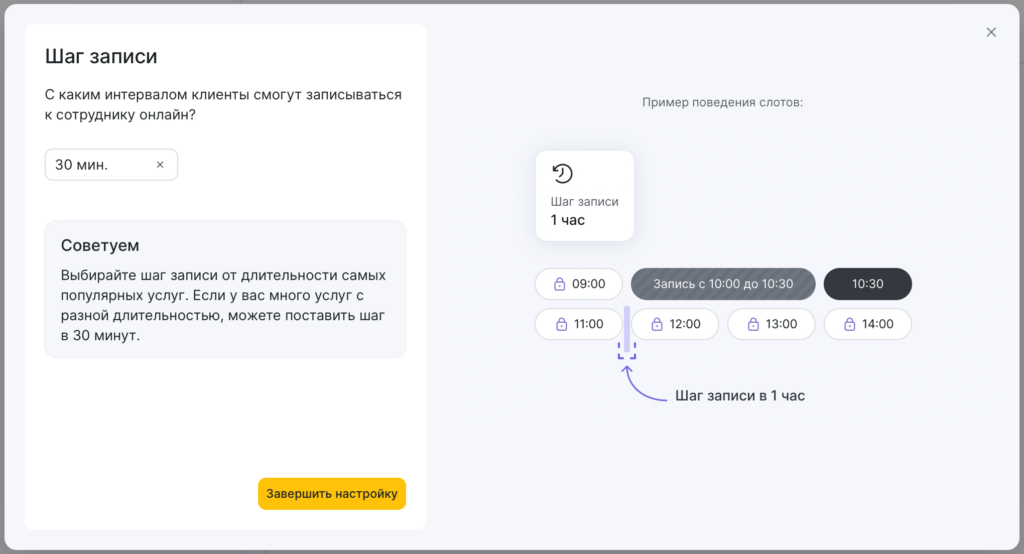Click the lock icon on 12:00 slot
This screenshot has height=554, width=1024.
coord(656,325)
